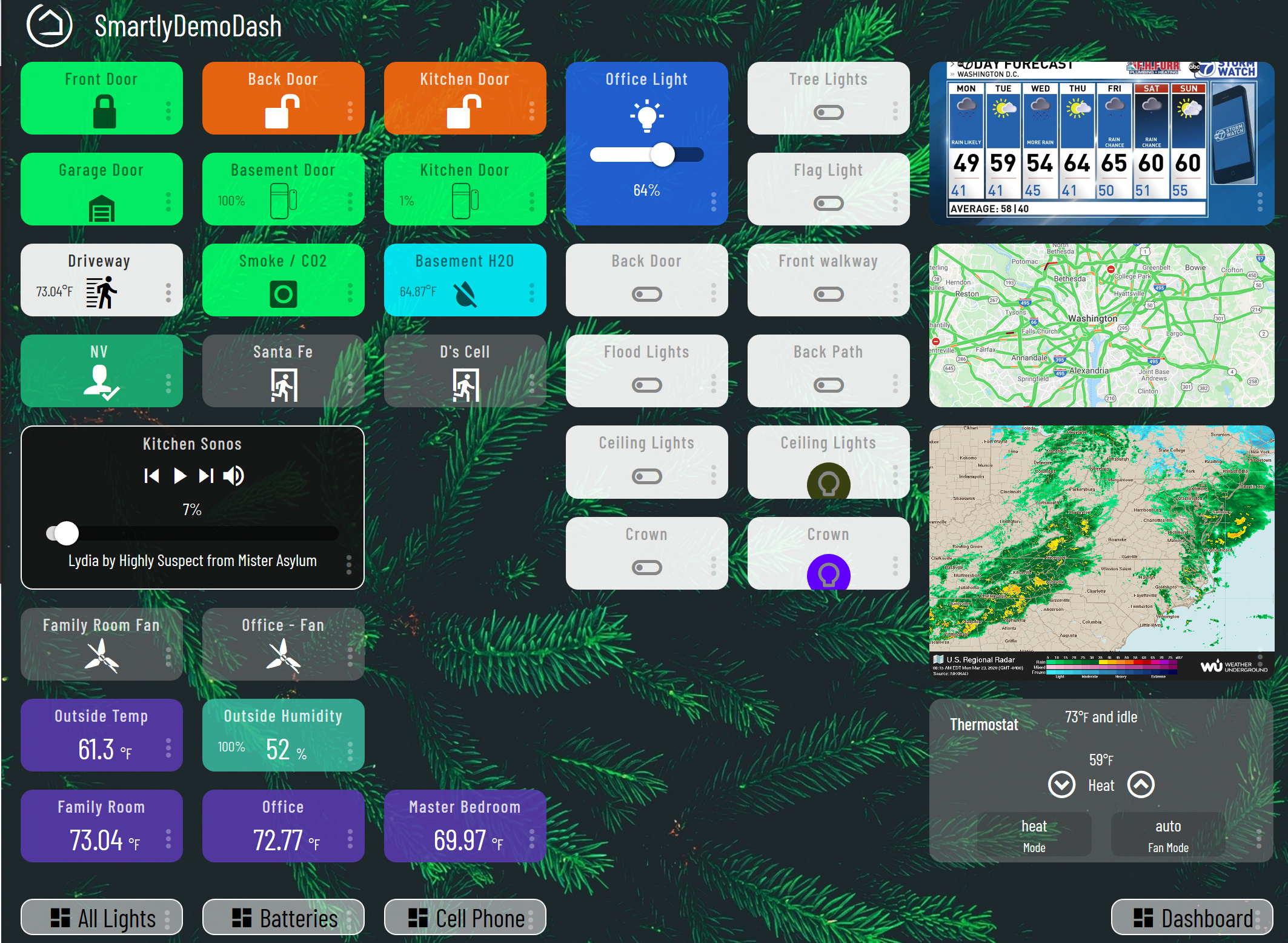Enable the Tree Lights toggle
This screenshot has width=1288, height=943.
tap(828, 112)
